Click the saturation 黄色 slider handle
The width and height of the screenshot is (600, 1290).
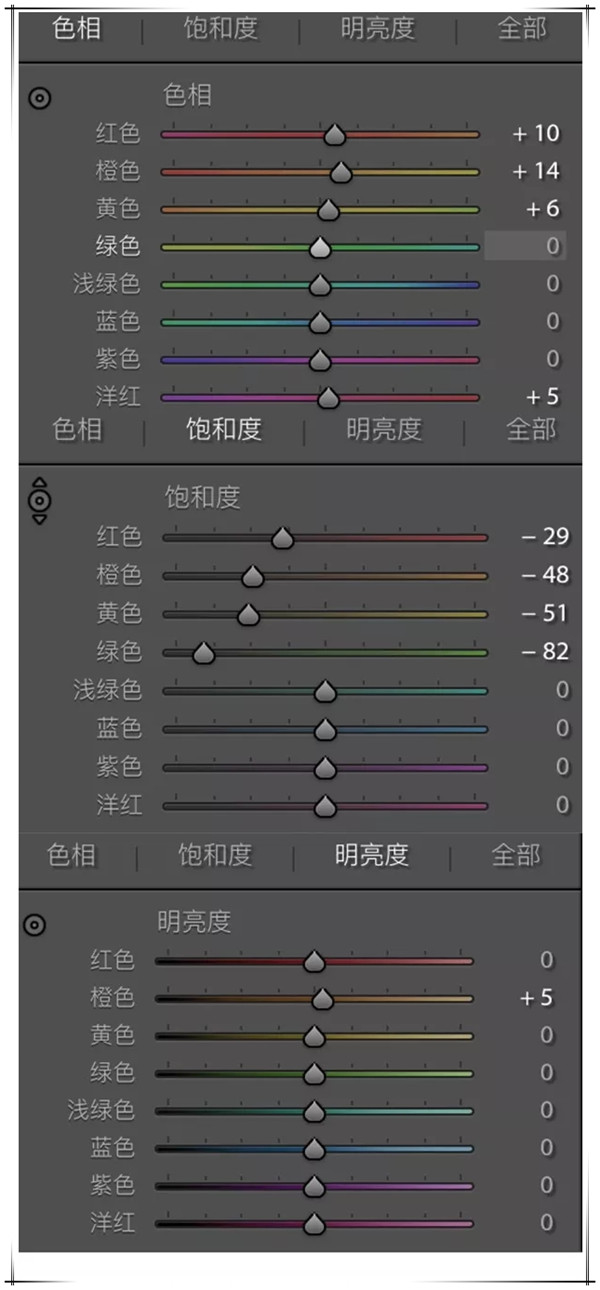248,615
